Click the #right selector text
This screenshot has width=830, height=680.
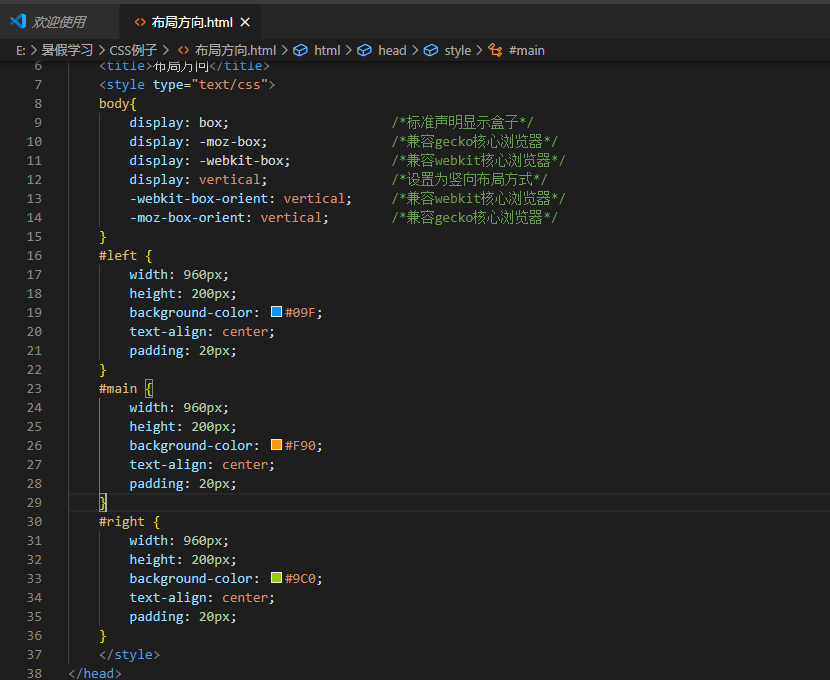click(x=122, y=521)
